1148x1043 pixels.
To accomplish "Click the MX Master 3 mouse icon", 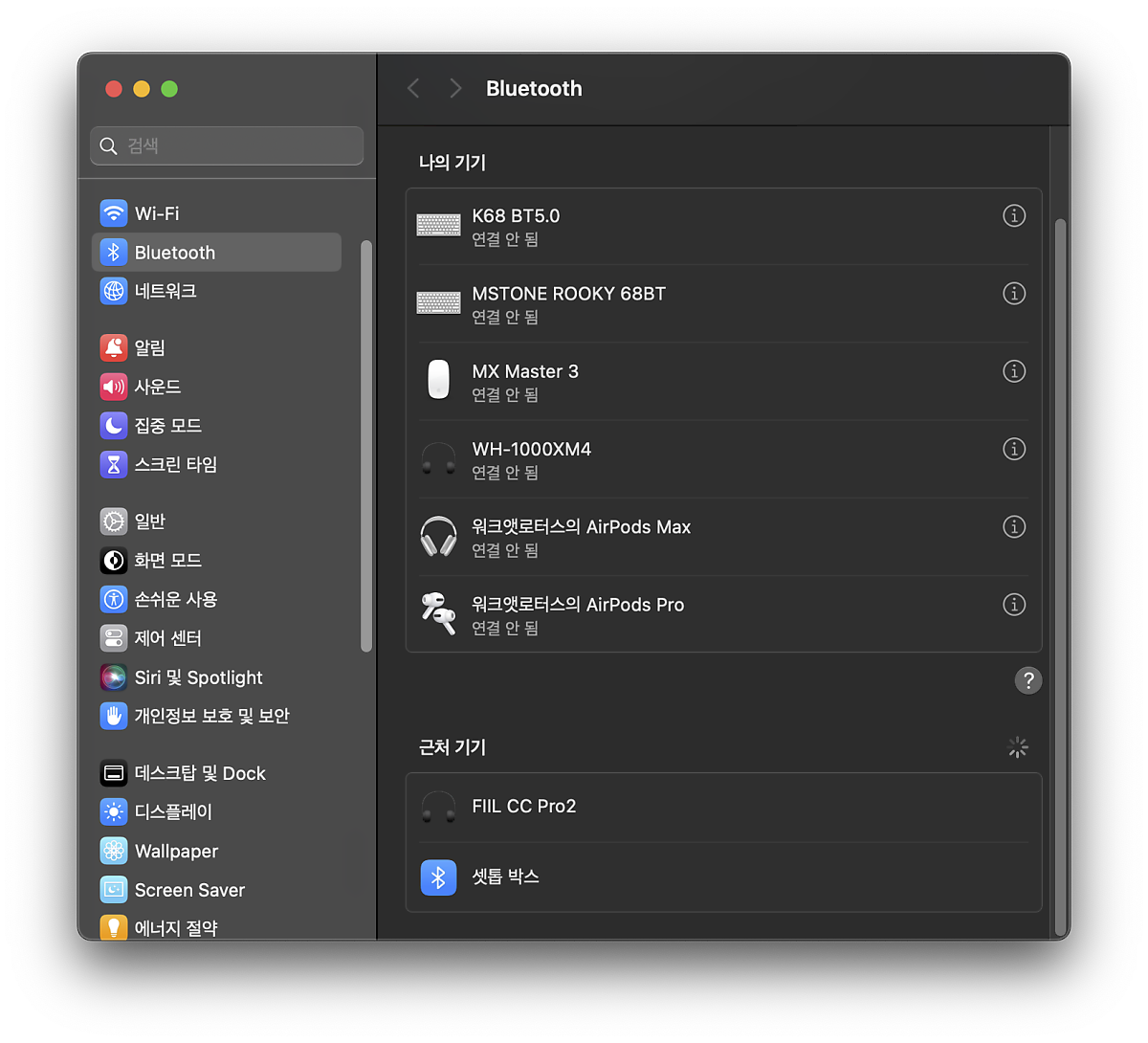I will (438, 379).
